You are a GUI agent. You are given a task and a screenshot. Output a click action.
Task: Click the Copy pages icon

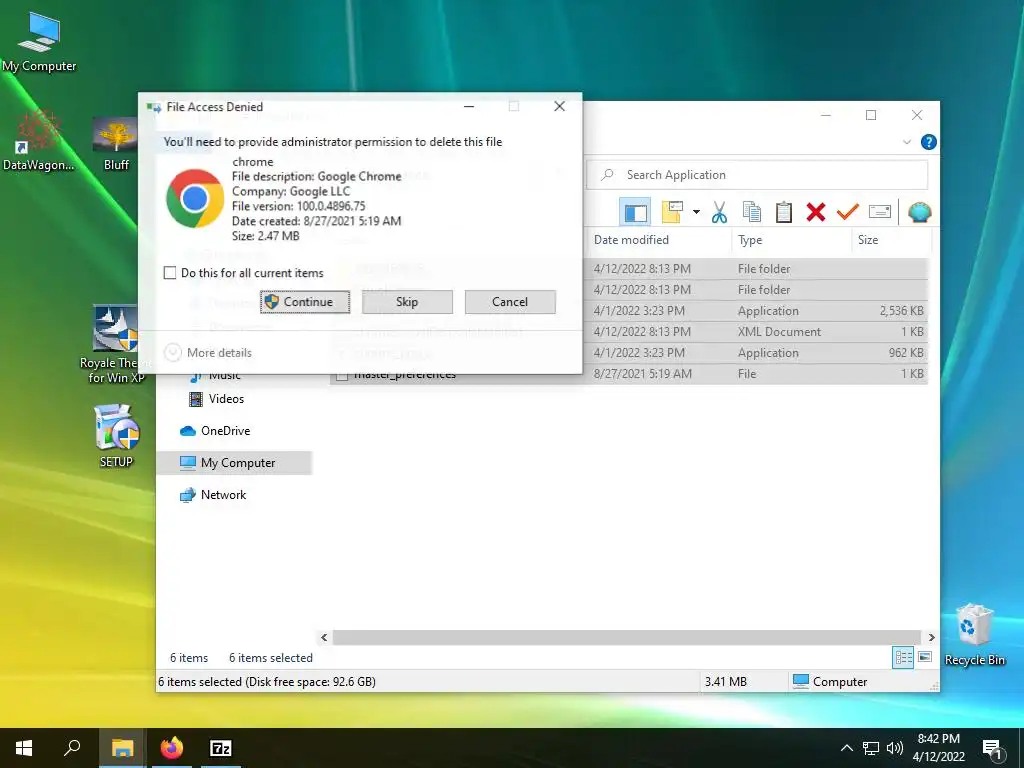coord(752,212)
